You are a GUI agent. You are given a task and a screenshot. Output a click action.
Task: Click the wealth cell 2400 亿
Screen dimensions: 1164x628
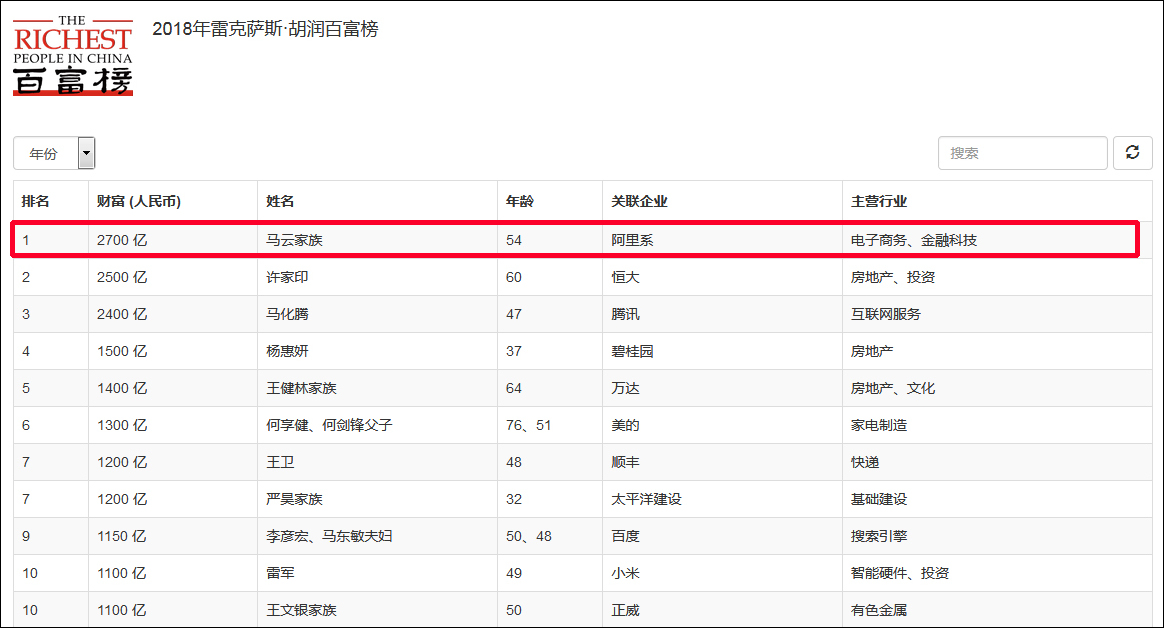122,314
